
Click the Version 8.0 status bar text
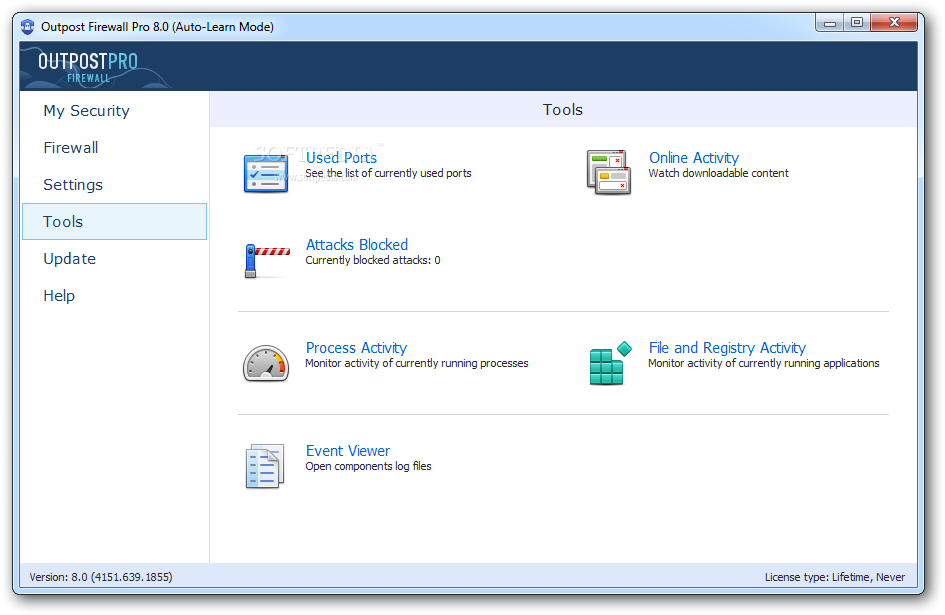click(x=101, y=577)
